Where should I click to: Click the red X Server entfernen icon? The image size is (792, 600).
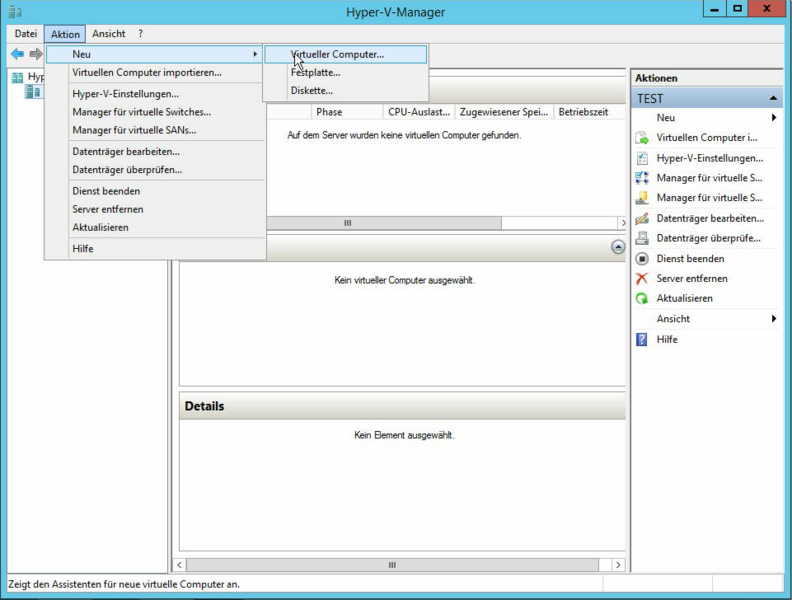(642, 278)
